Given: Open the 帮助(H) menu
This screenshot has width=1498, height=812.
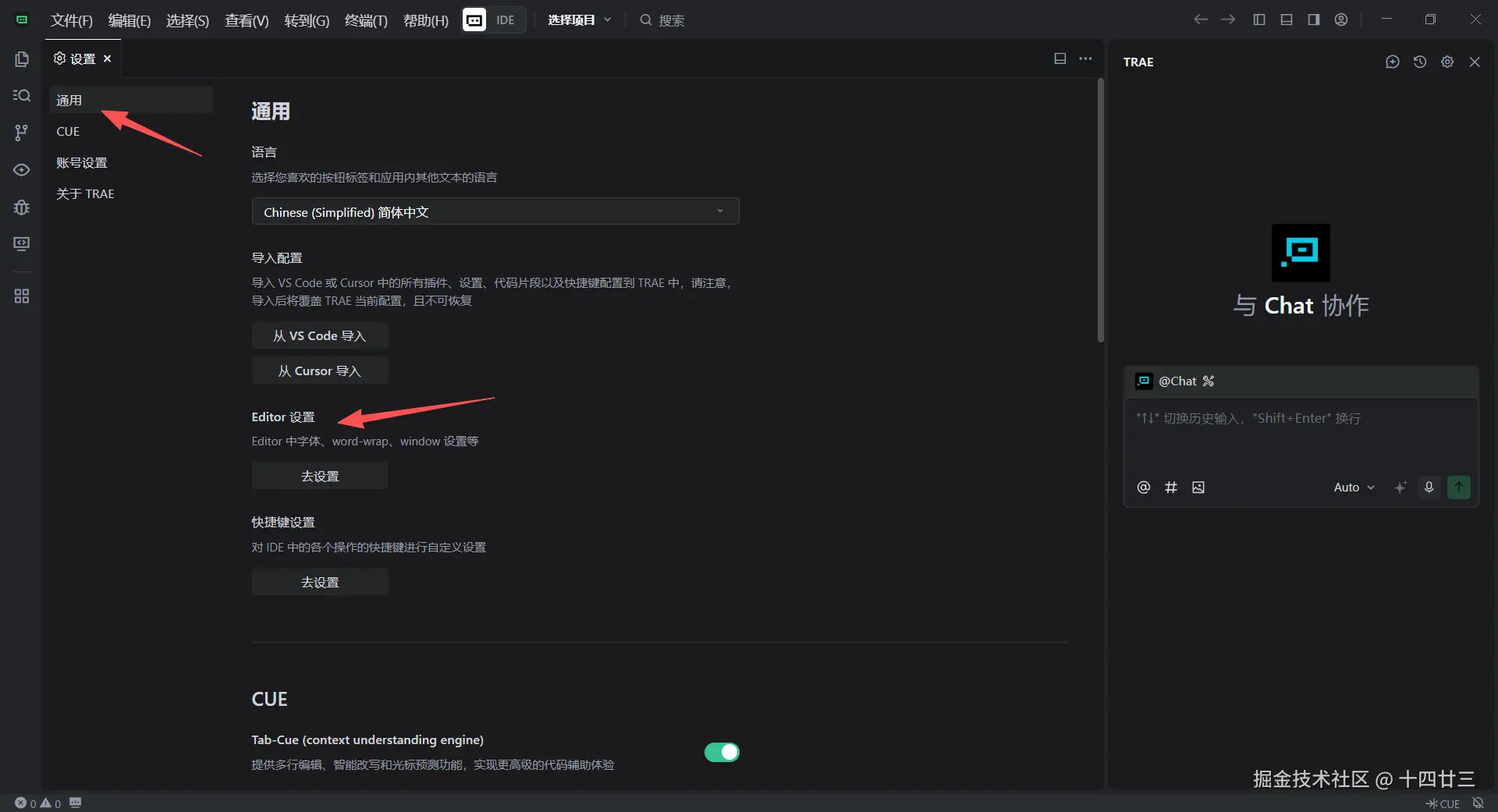Looking at the screenshot, I should click(x=425, y=20).
